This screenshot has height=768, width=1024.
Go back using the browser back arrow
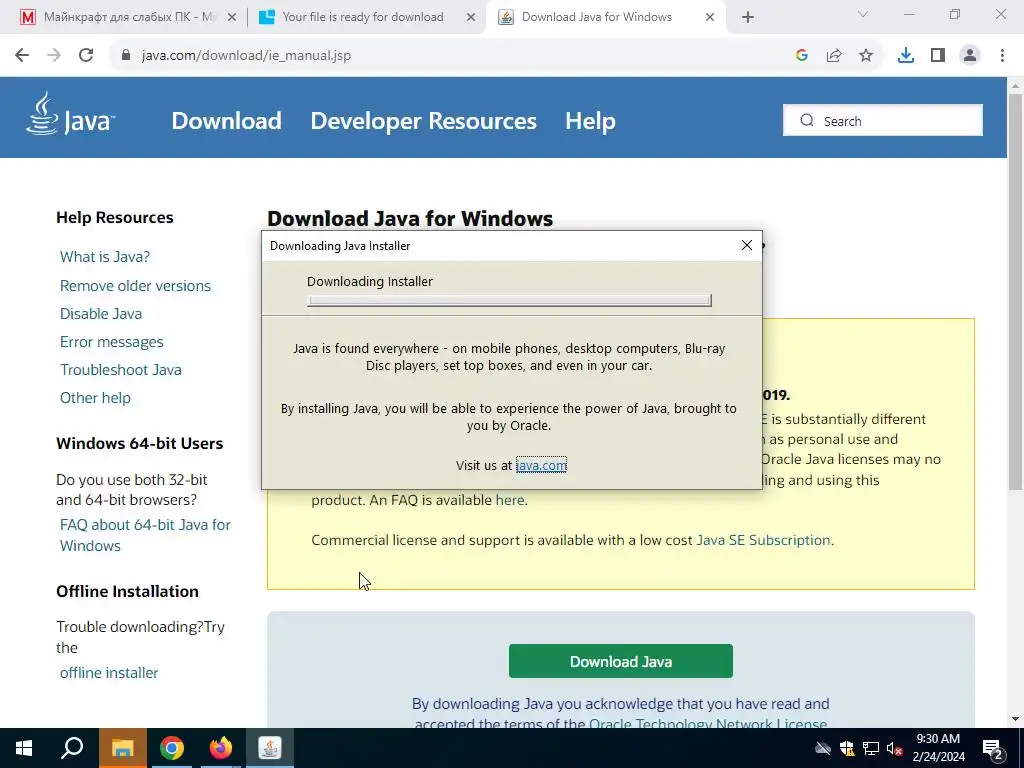(22, 56)
